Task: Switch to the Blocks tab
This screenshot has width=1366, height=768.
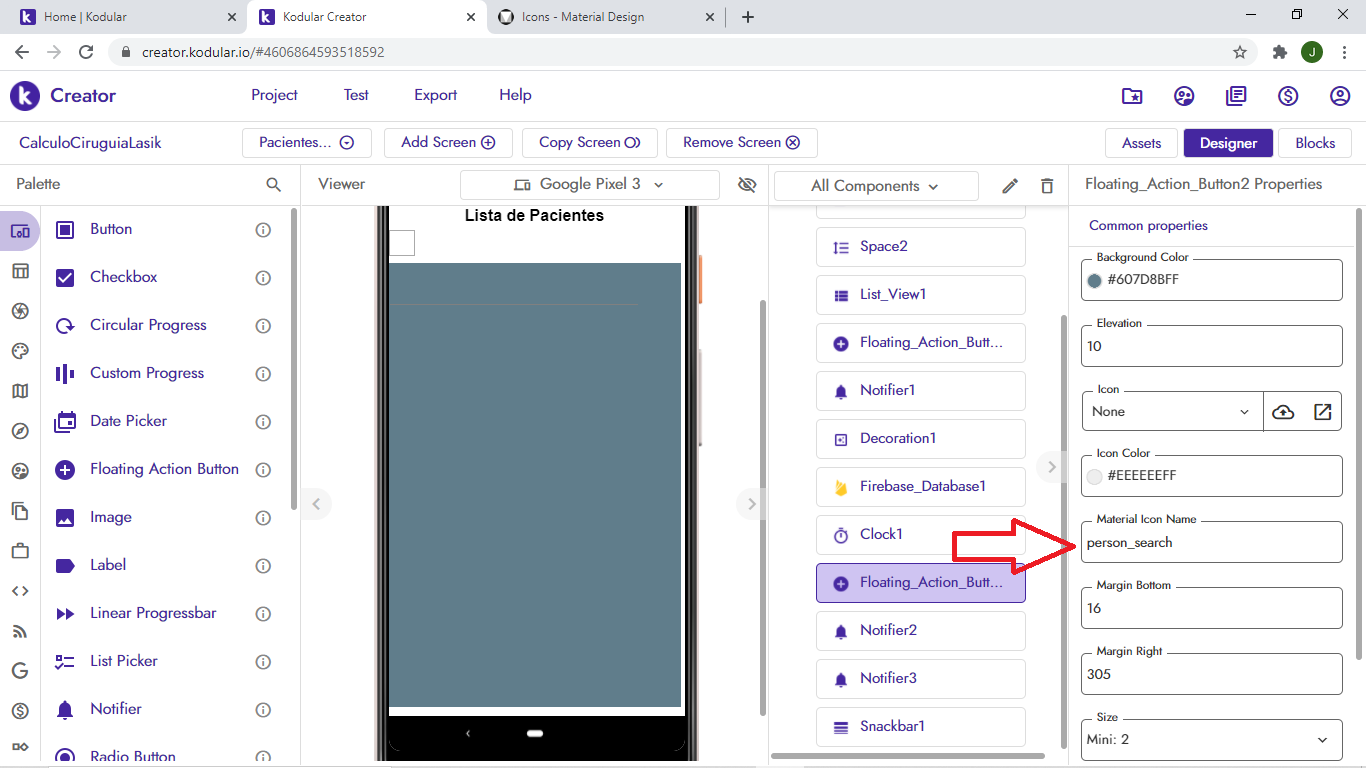Action: coord(1315,143)
